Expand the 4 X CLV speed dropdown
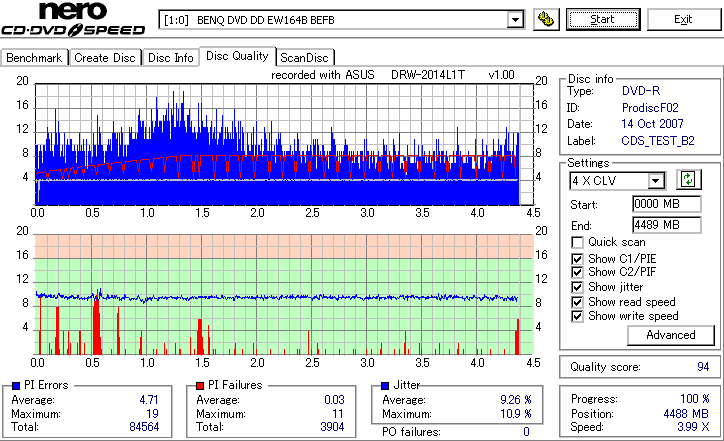This screenshot has height=441, width=724. (655, 181)
